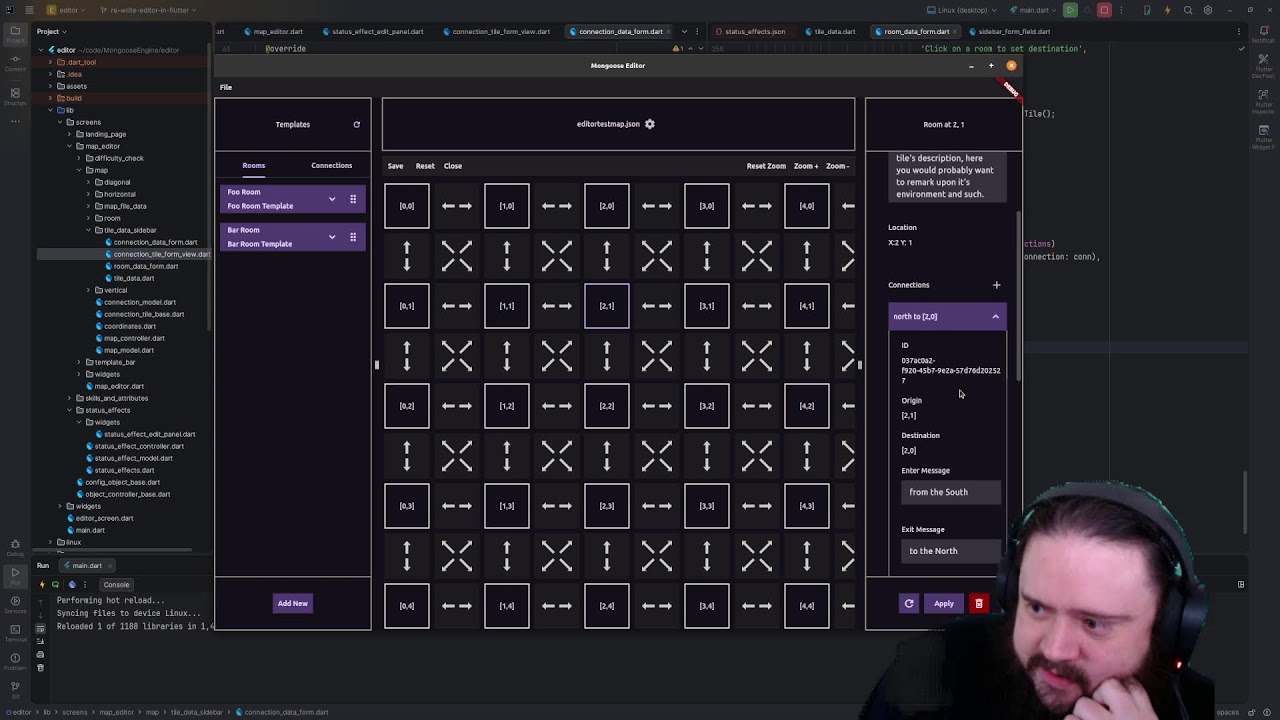Open the Terminal tool window
The image size is (1280, 720).
(15, 631)
